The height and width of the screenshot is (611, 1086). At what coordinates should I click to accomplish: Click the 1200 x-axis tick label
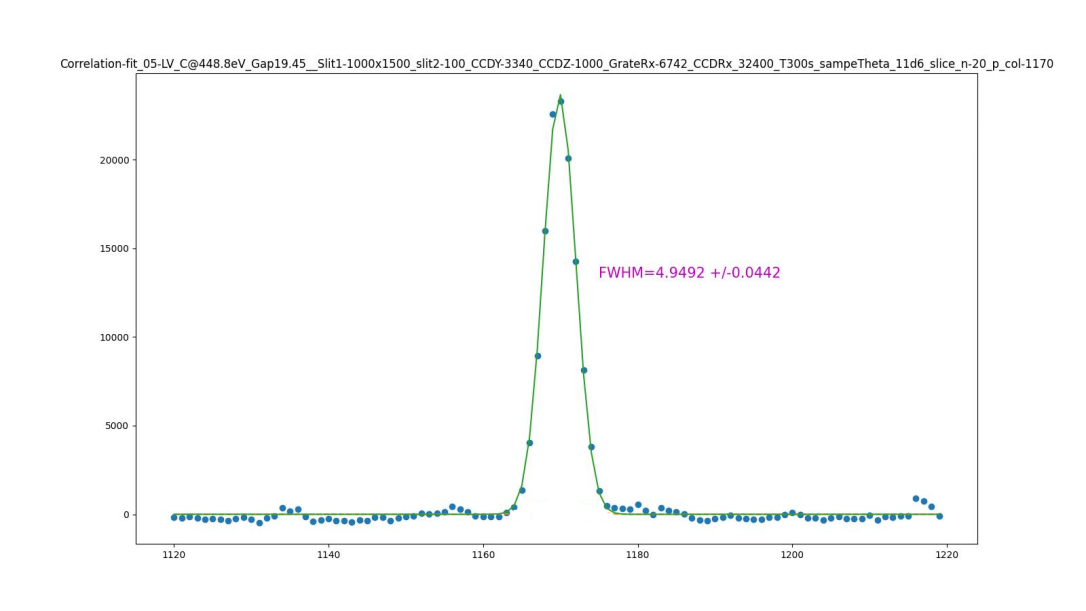click(x=792, y=556)
